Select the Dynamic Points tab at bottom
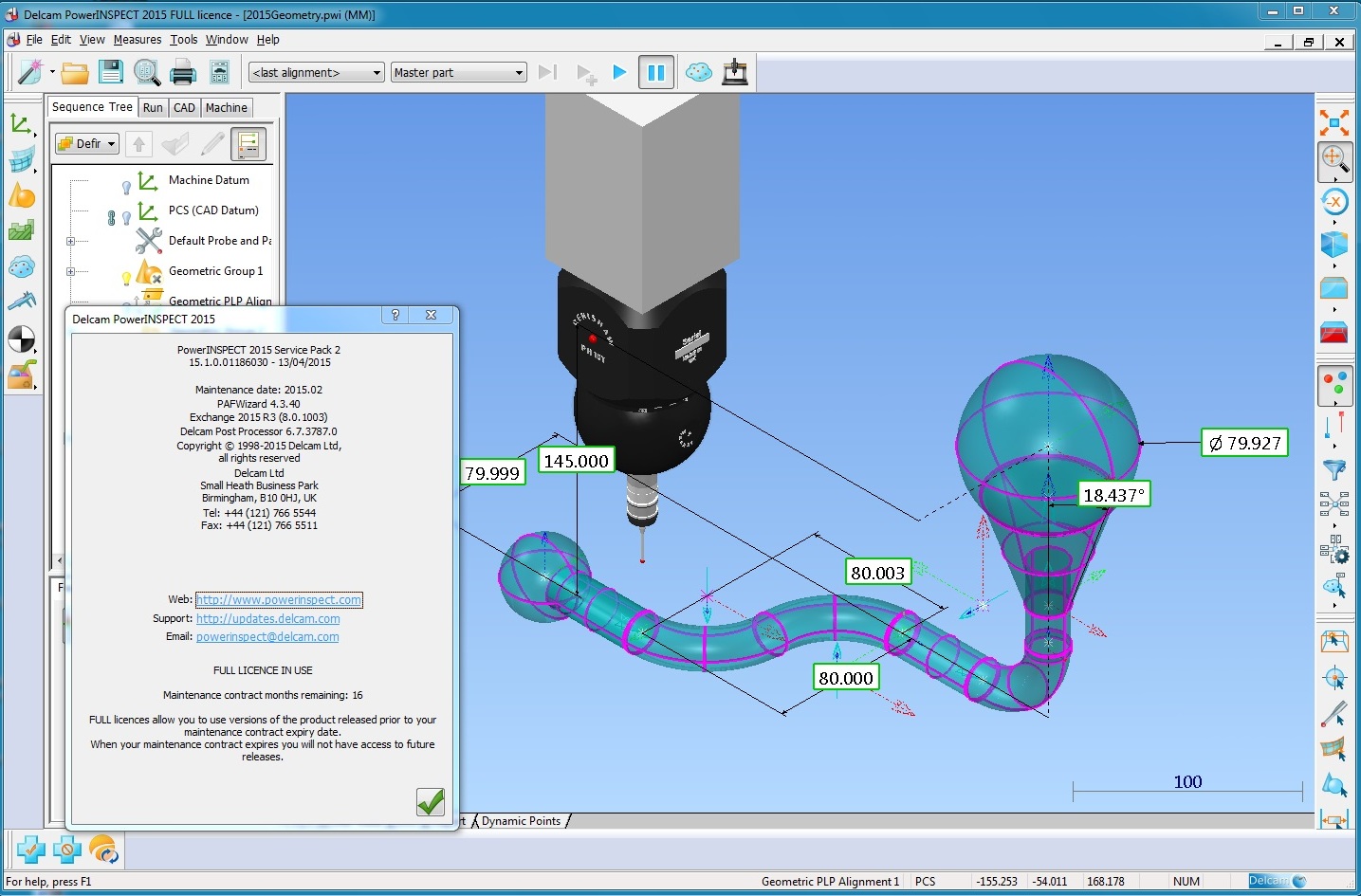The width and height of the screenshot is (1361, 896). (x=521, y=821)
